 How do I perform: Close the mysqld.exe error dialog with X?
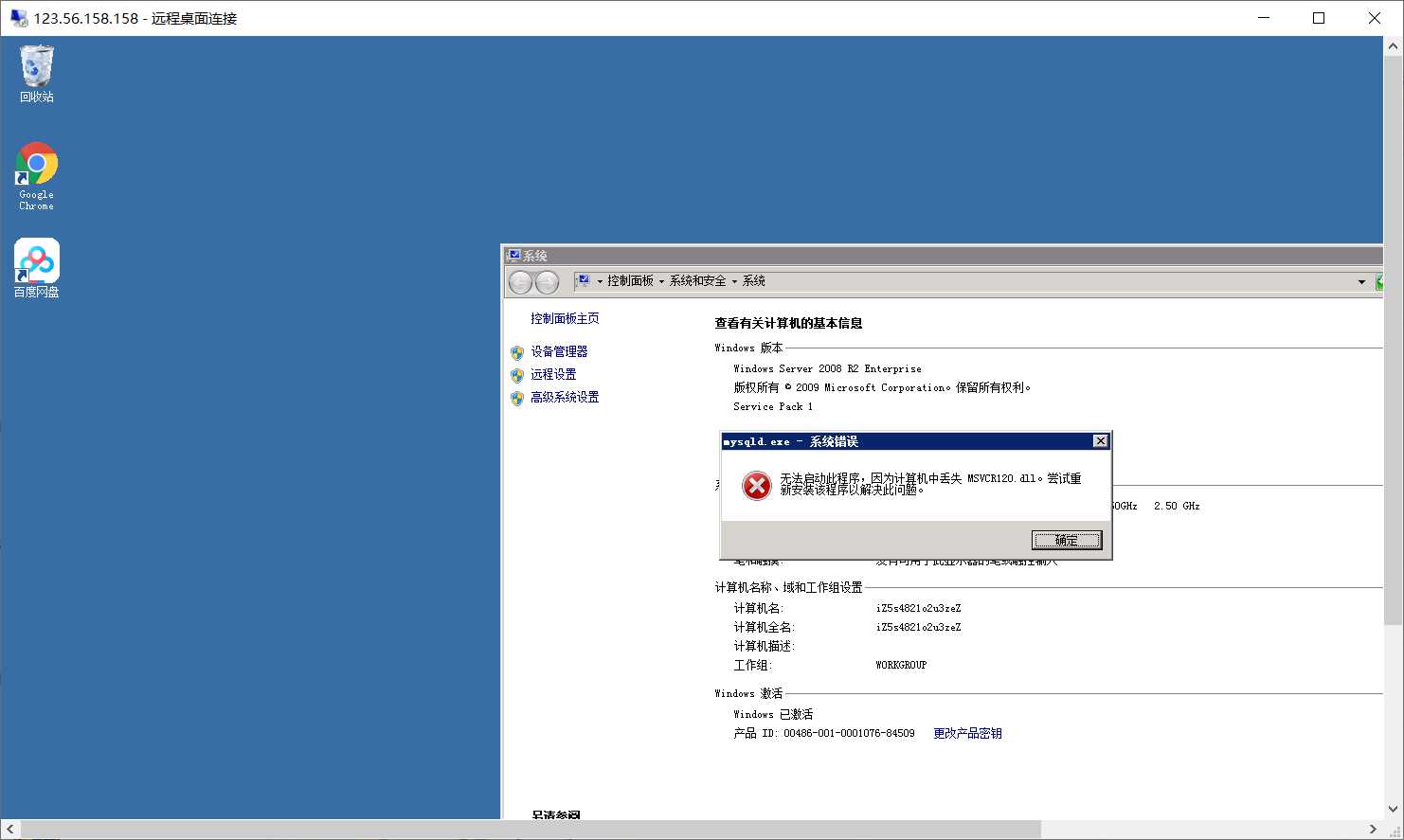coord(1100,441)
